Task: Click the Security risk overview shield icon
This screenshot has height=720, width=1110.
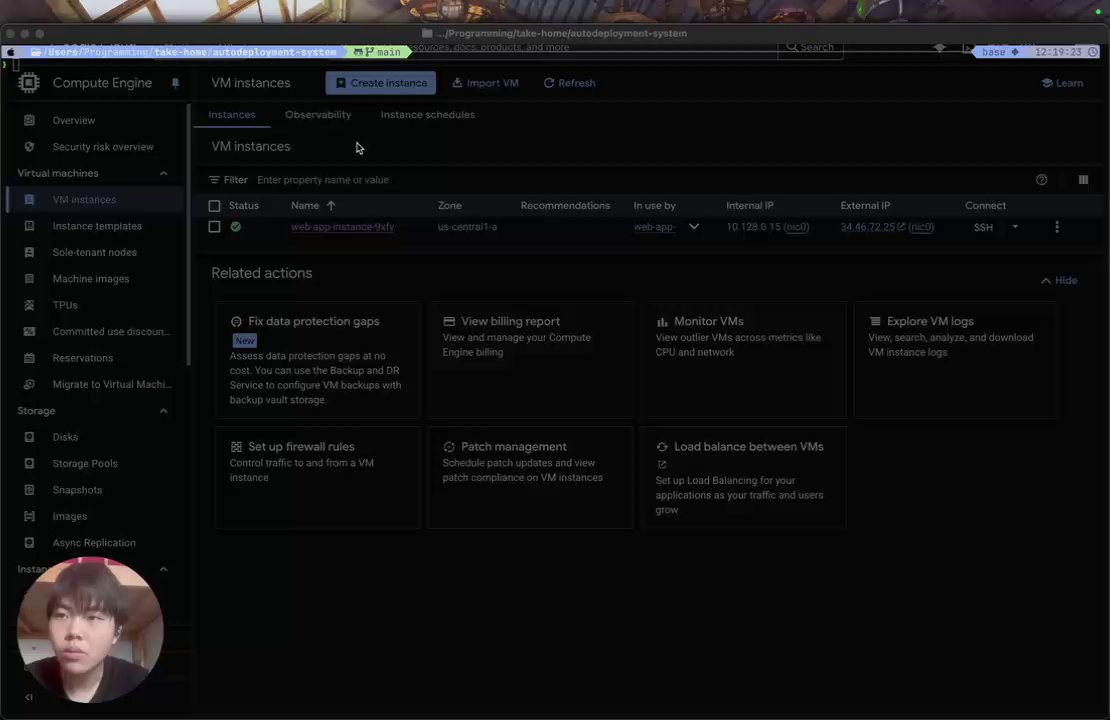Action: [x=29, y=147]
